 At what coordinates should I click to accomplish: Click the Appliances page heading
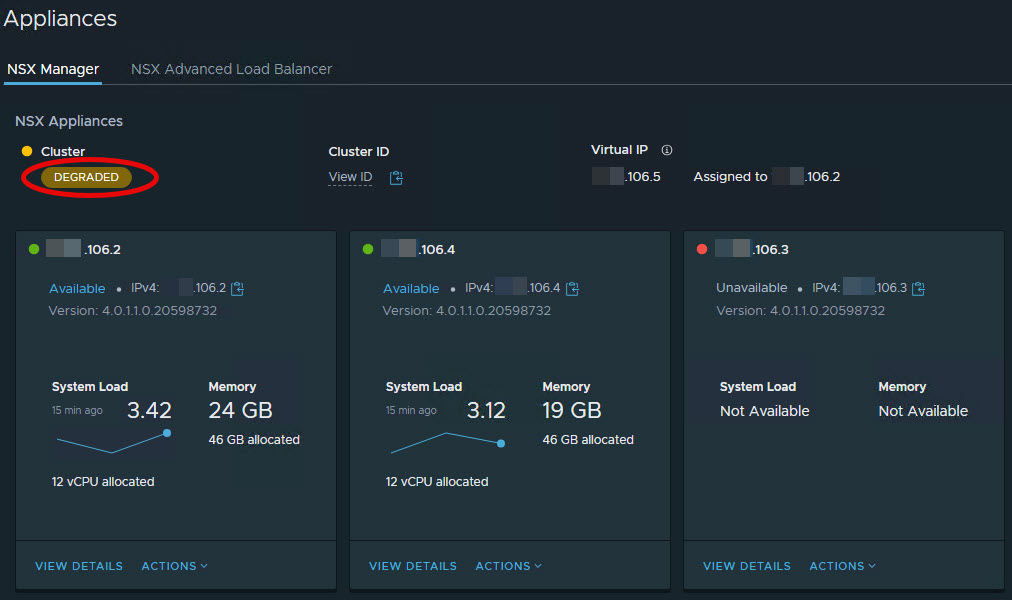point(60,19)
